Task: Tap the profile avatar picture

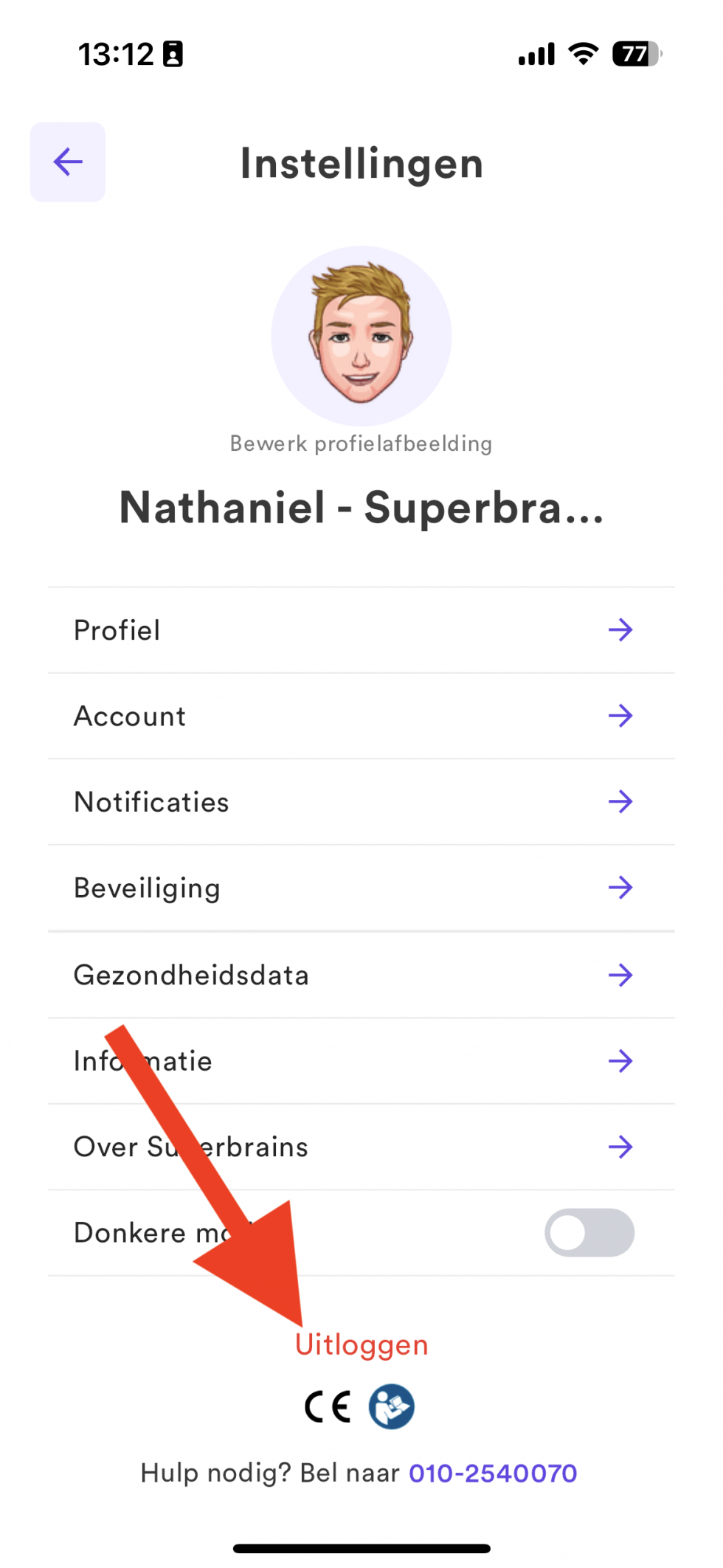Action: 361,336
